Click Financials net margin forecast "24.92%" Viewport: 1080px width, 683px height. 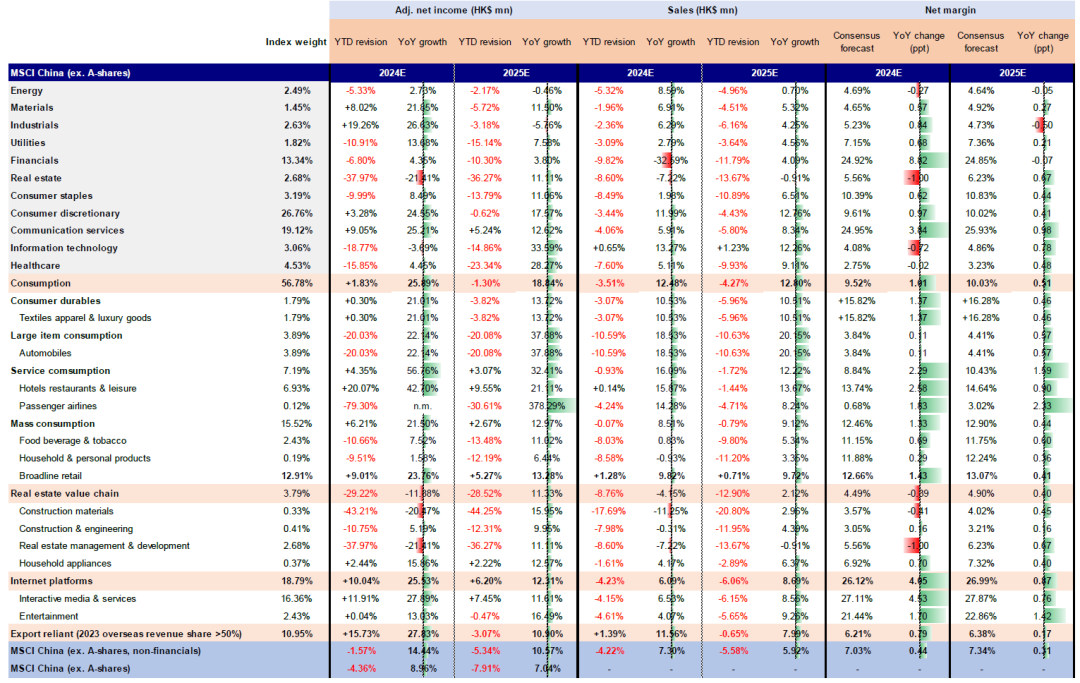pos(856,160)
